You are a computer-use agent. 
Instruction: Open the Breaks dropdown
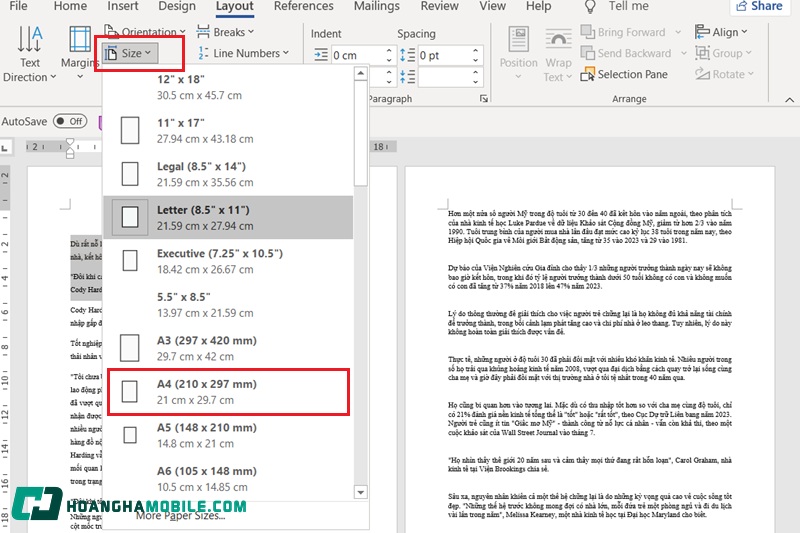click(229, 32)
